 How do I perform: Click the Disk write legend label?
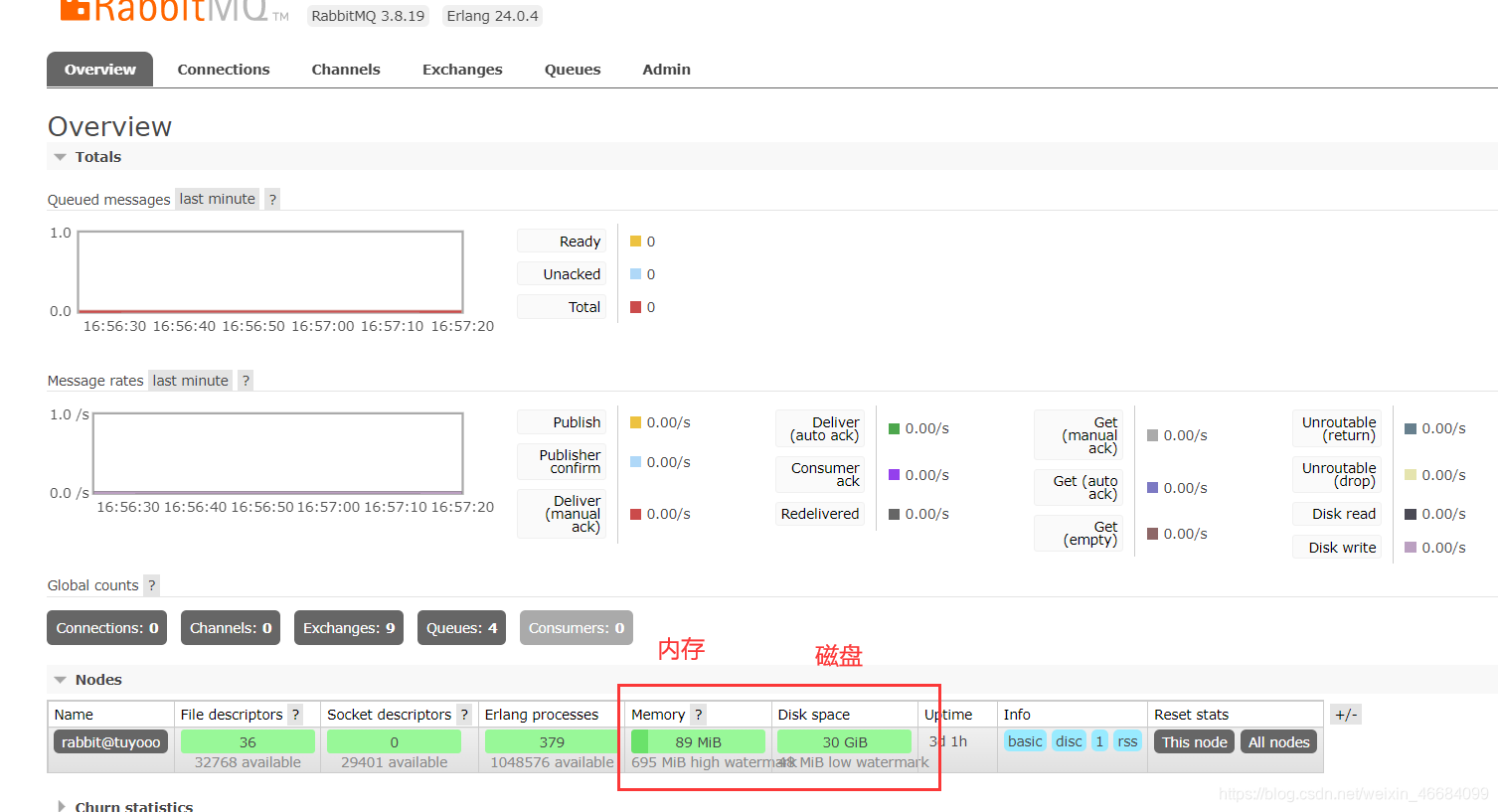[x=1337, y=548]
